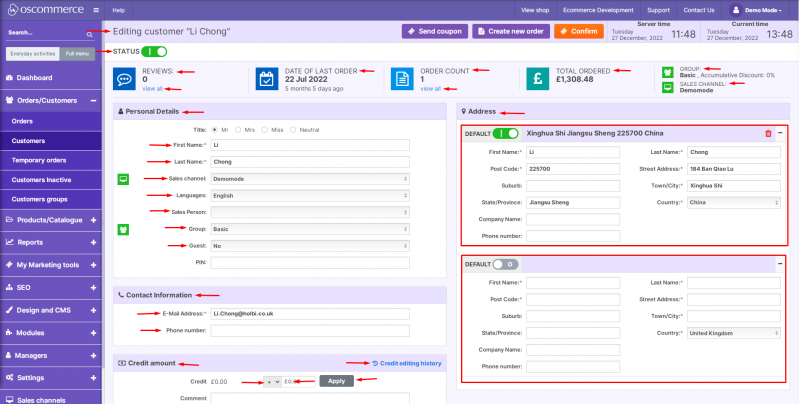Open the Country dropdown showing China
799x404 pixels.
734,202
